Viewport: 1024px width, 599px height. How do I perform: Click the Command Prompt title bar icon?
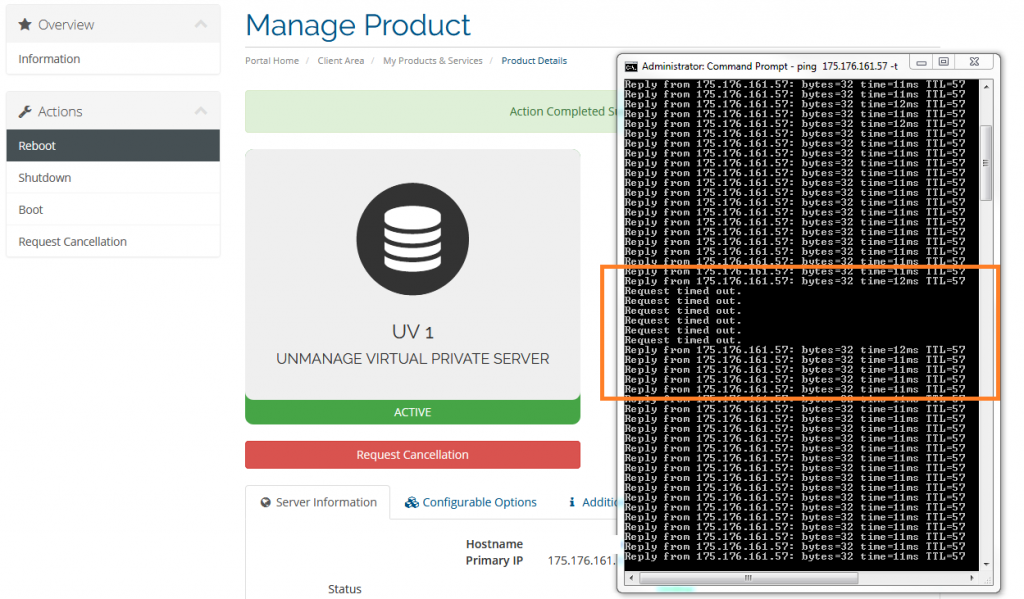point(631,65)
